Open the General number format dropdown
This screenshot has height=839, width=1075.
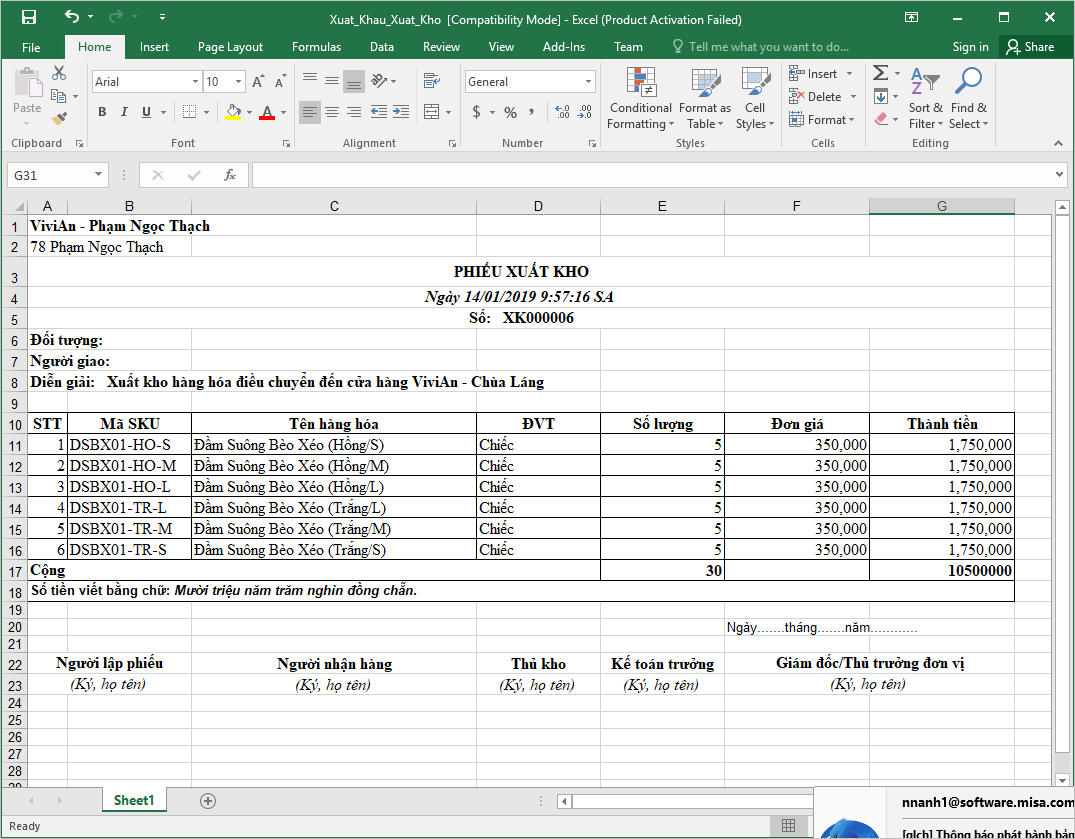point(588,82)
